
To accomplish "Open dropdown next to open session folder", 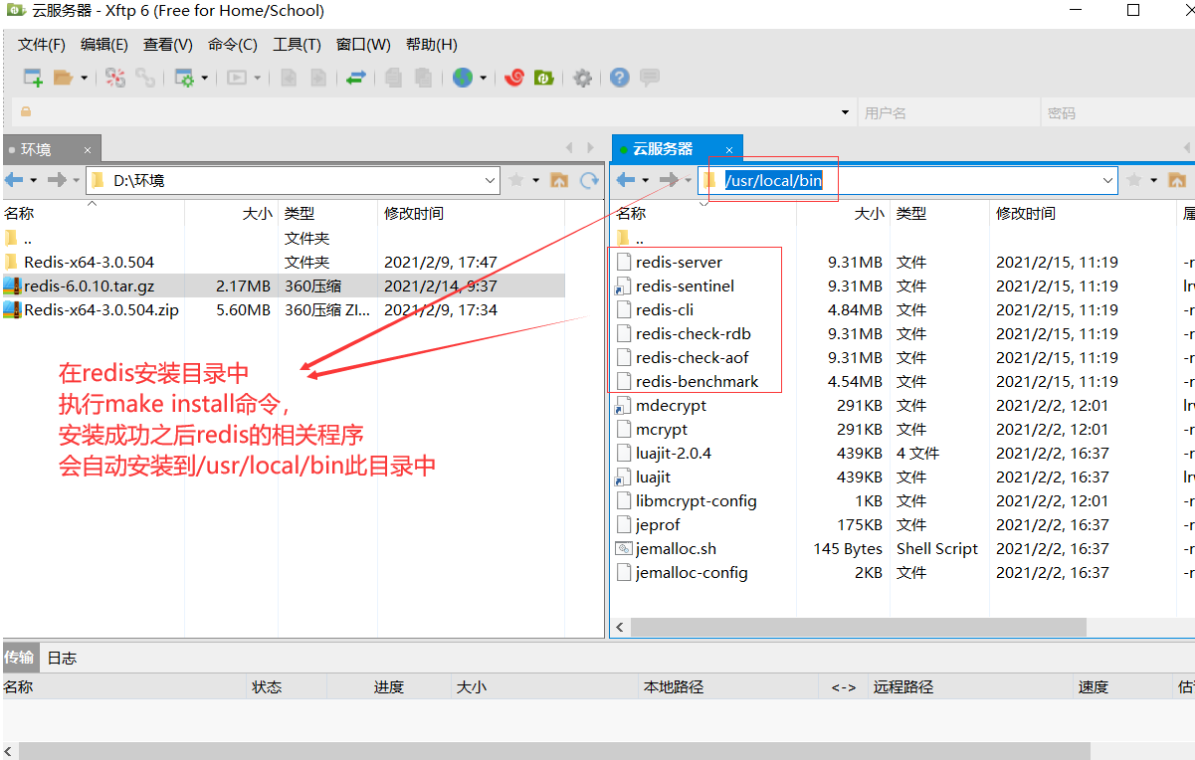I will click(x=84, y=78).
